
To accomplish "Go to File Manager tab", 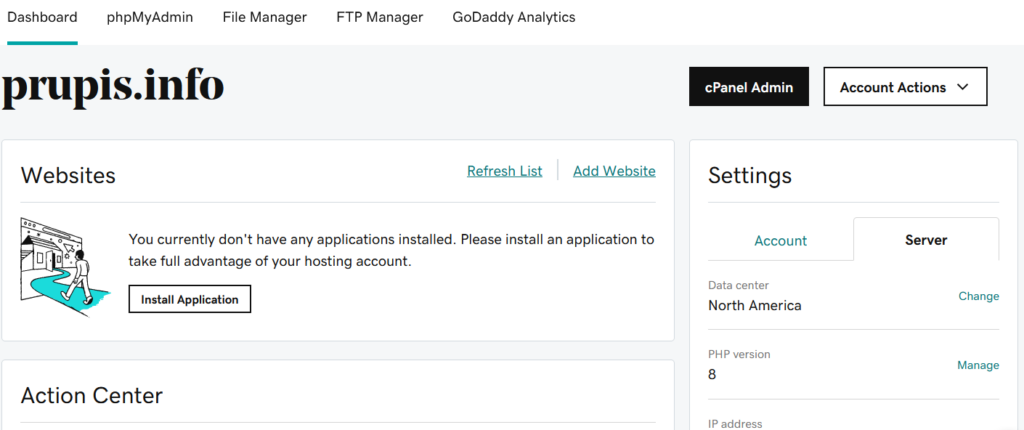I will [264, 18].
